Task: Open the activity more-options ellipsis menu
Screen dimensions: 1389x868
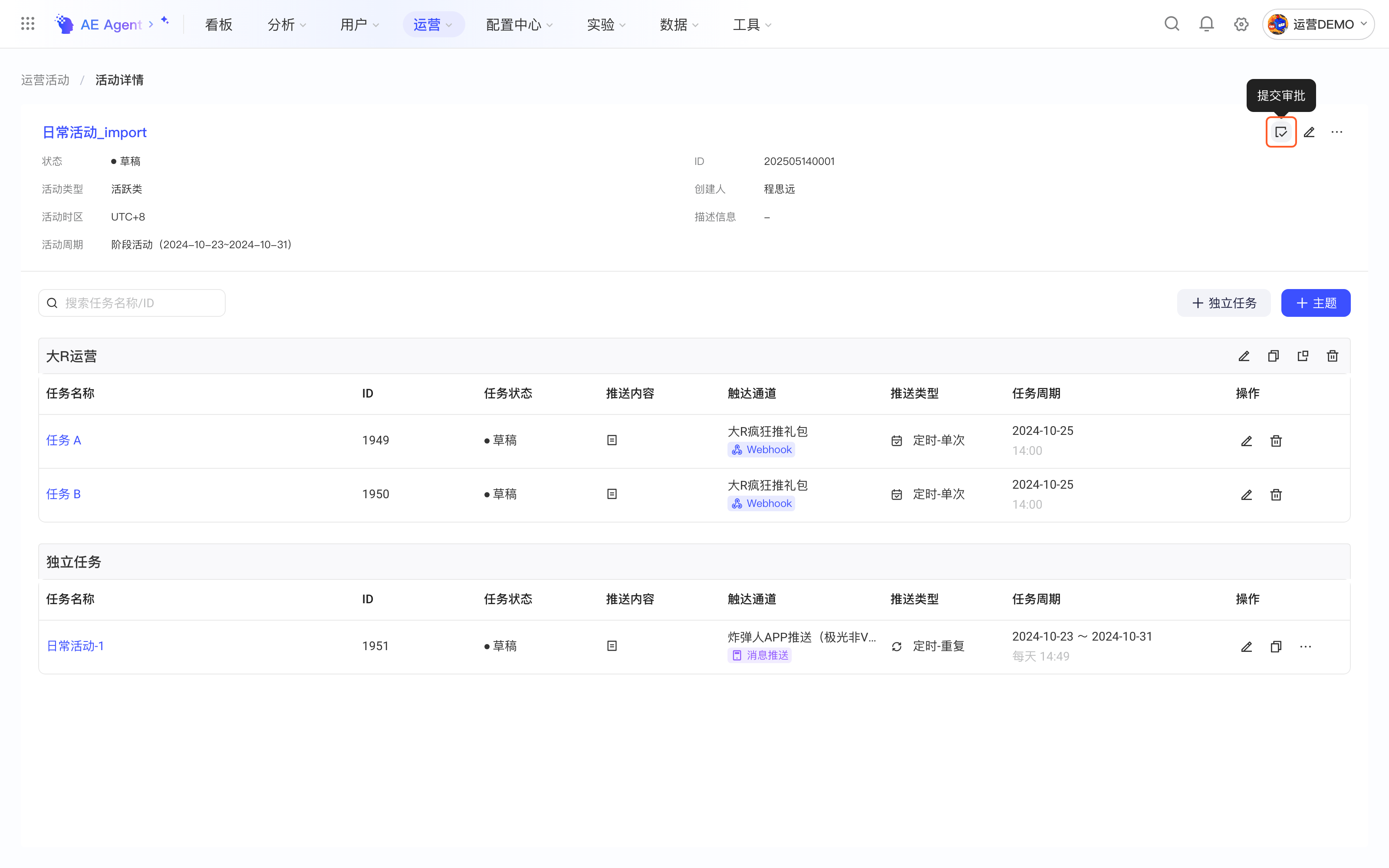Action: pos(1337,132)
